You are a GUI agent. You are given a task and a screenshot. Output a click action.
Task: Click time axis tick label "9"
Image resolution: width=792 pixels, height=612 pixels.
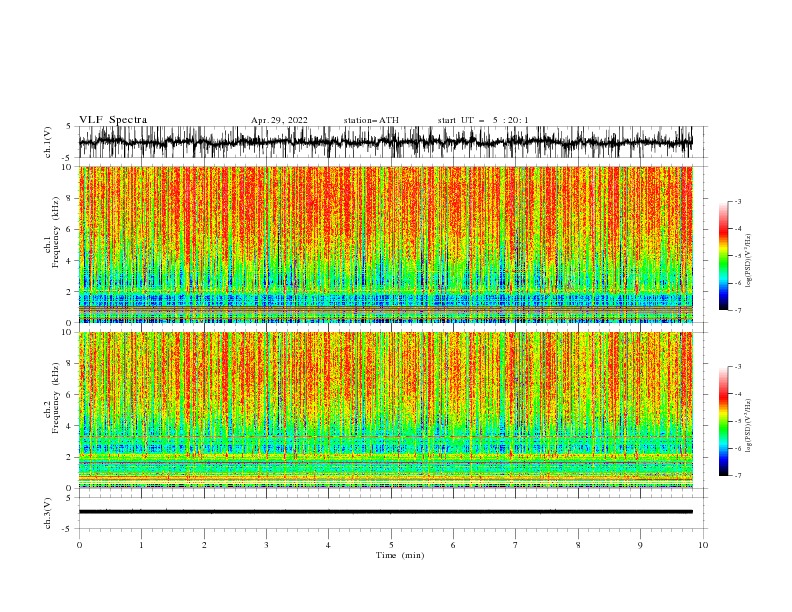tap(640, 545)
